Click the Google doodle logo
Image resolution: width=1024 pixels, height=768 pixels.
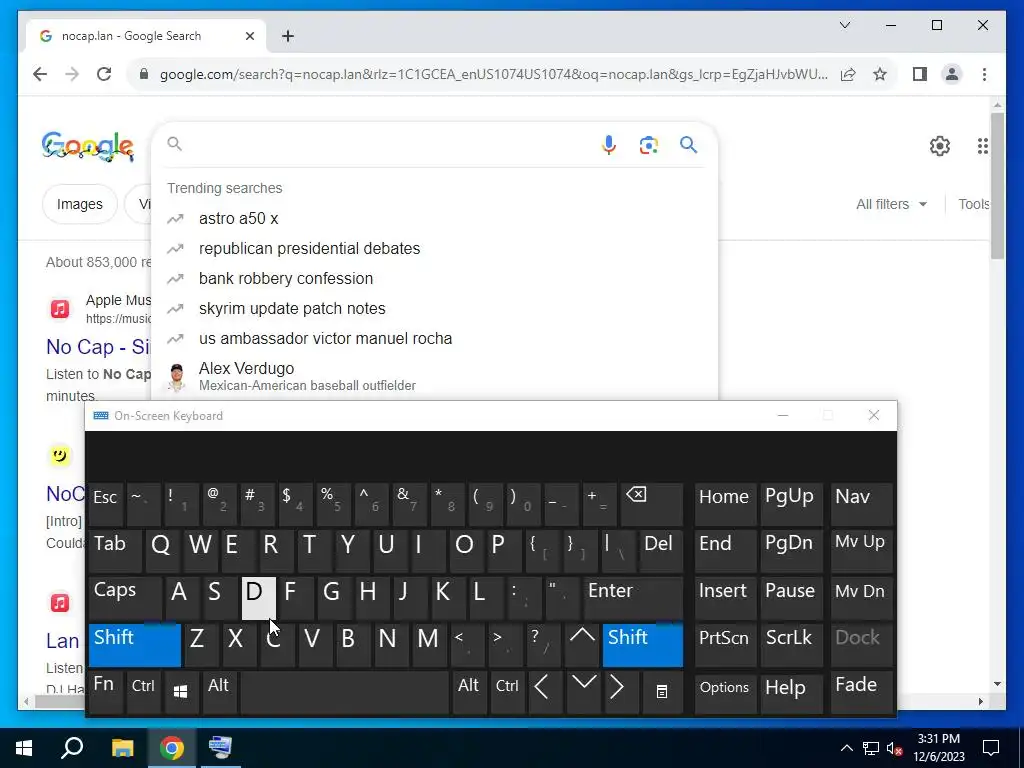coord(88,146)
